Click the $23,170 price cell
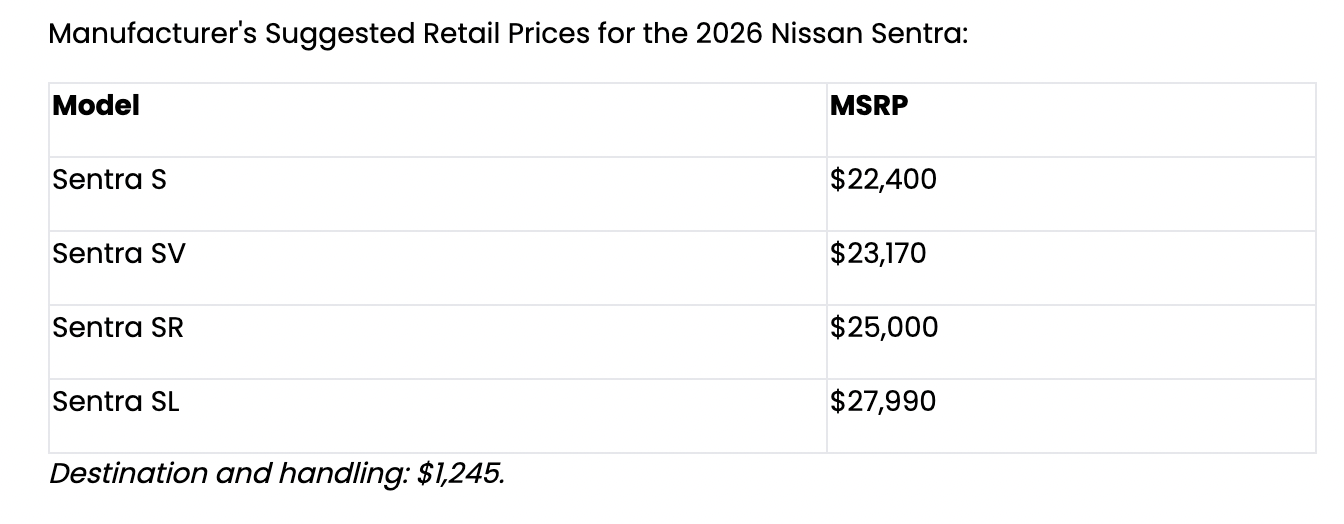The width and height of the screenshot is (1344, 524). click(x=878, y=254)
